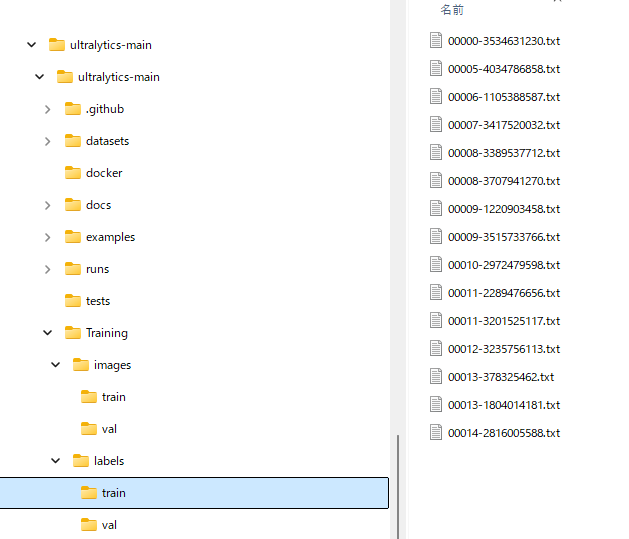Screen dimensions: 629x539
Task: Expand the .github folder chevron
Action: tap(47, 109)
